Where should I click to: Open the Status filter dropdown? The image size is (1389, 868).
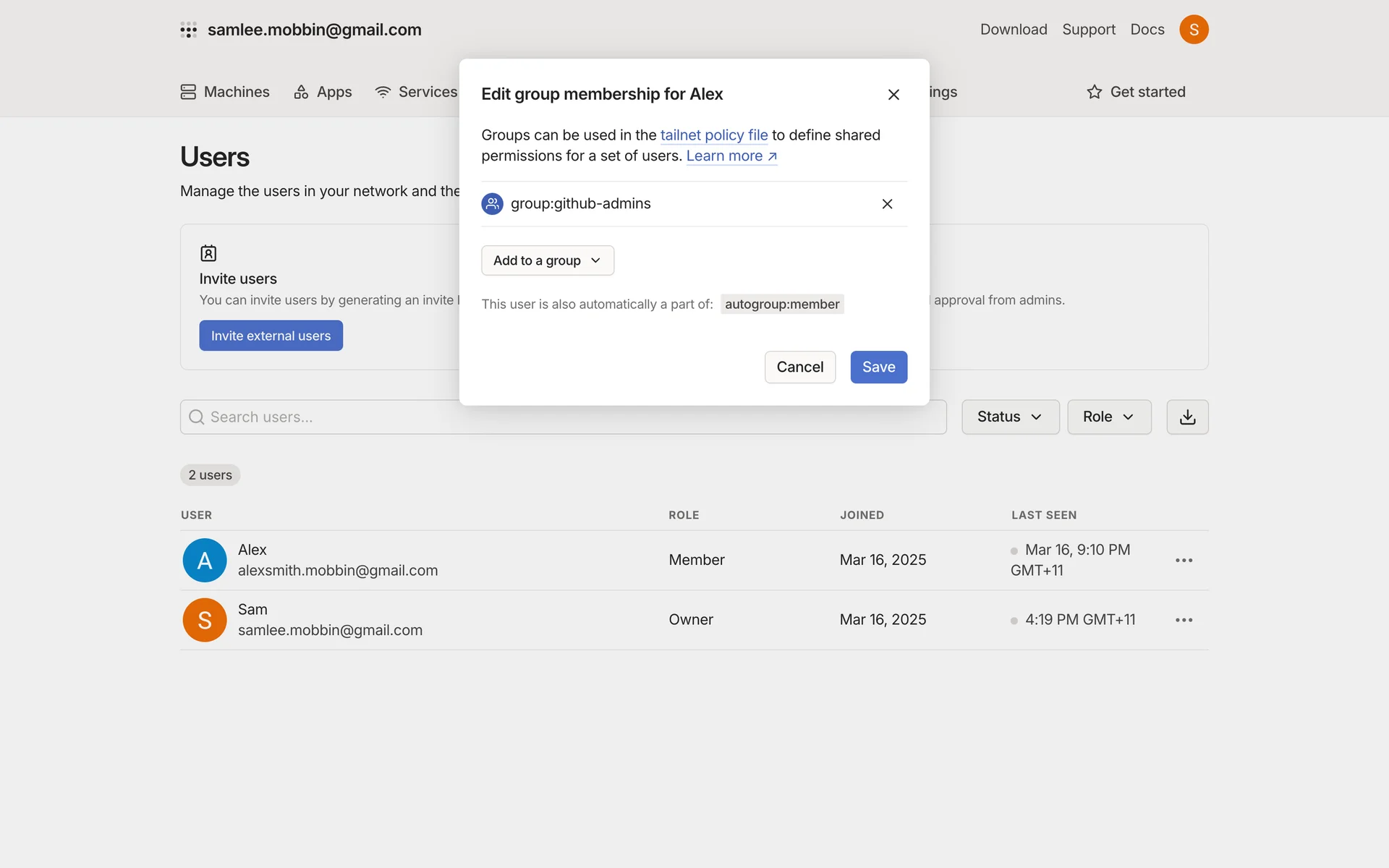click(1010, 417)
